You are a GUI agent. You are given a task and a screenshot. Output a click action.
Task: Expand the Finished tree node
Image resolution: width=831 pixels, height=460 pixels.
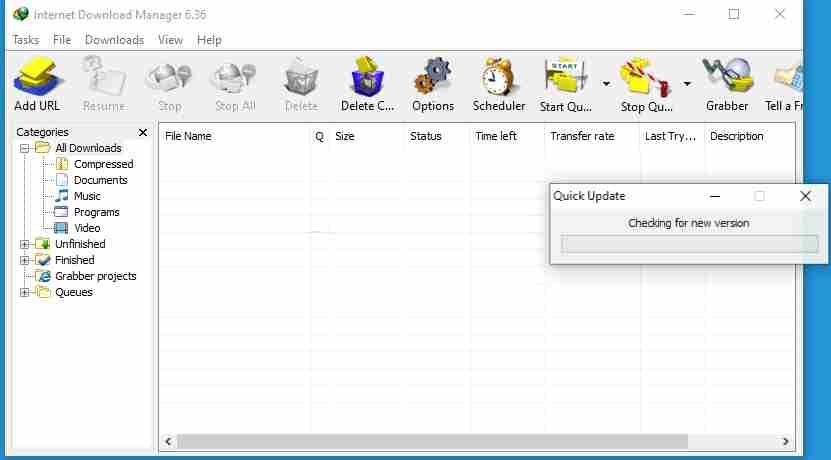[x=24, y=260]
